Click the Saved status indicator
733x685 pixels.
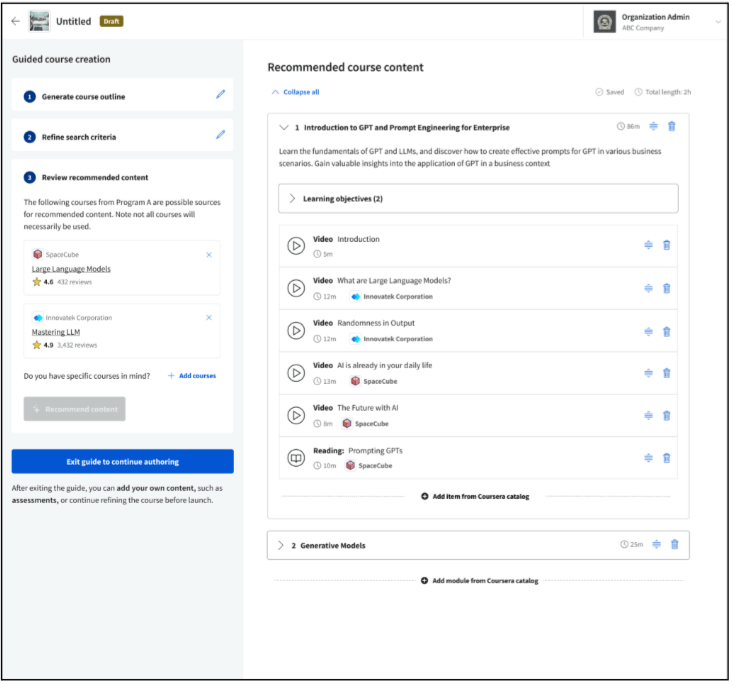click(x=610, y=92)
